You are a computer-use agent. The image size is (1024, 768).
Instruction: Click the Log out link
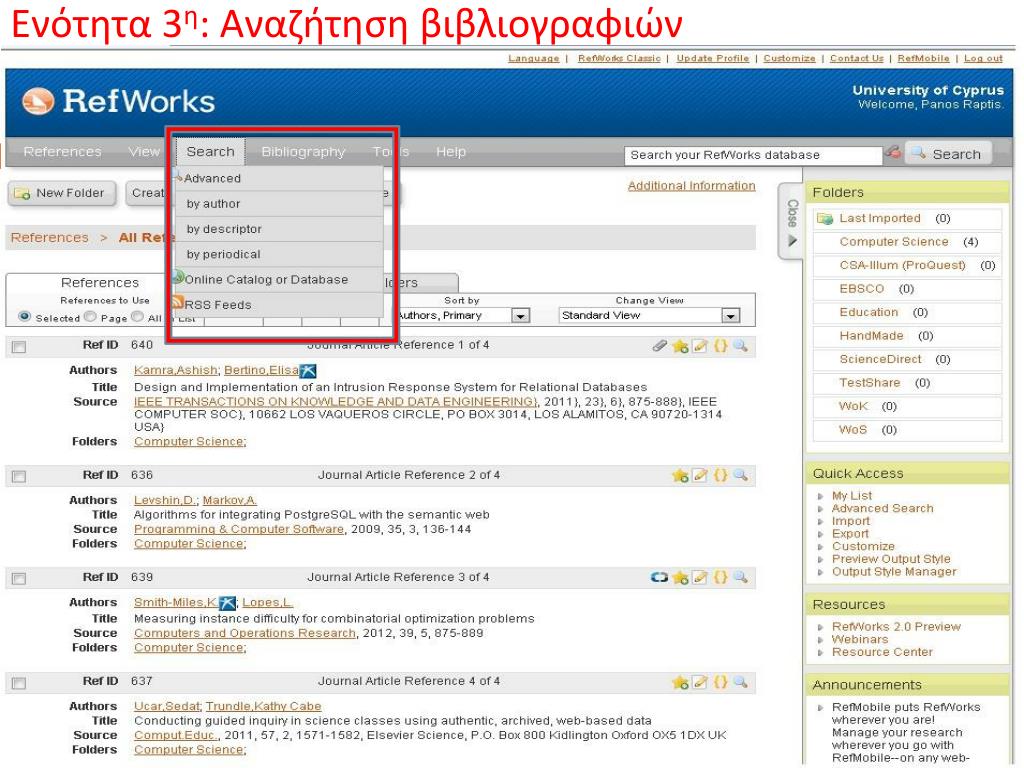983,59
